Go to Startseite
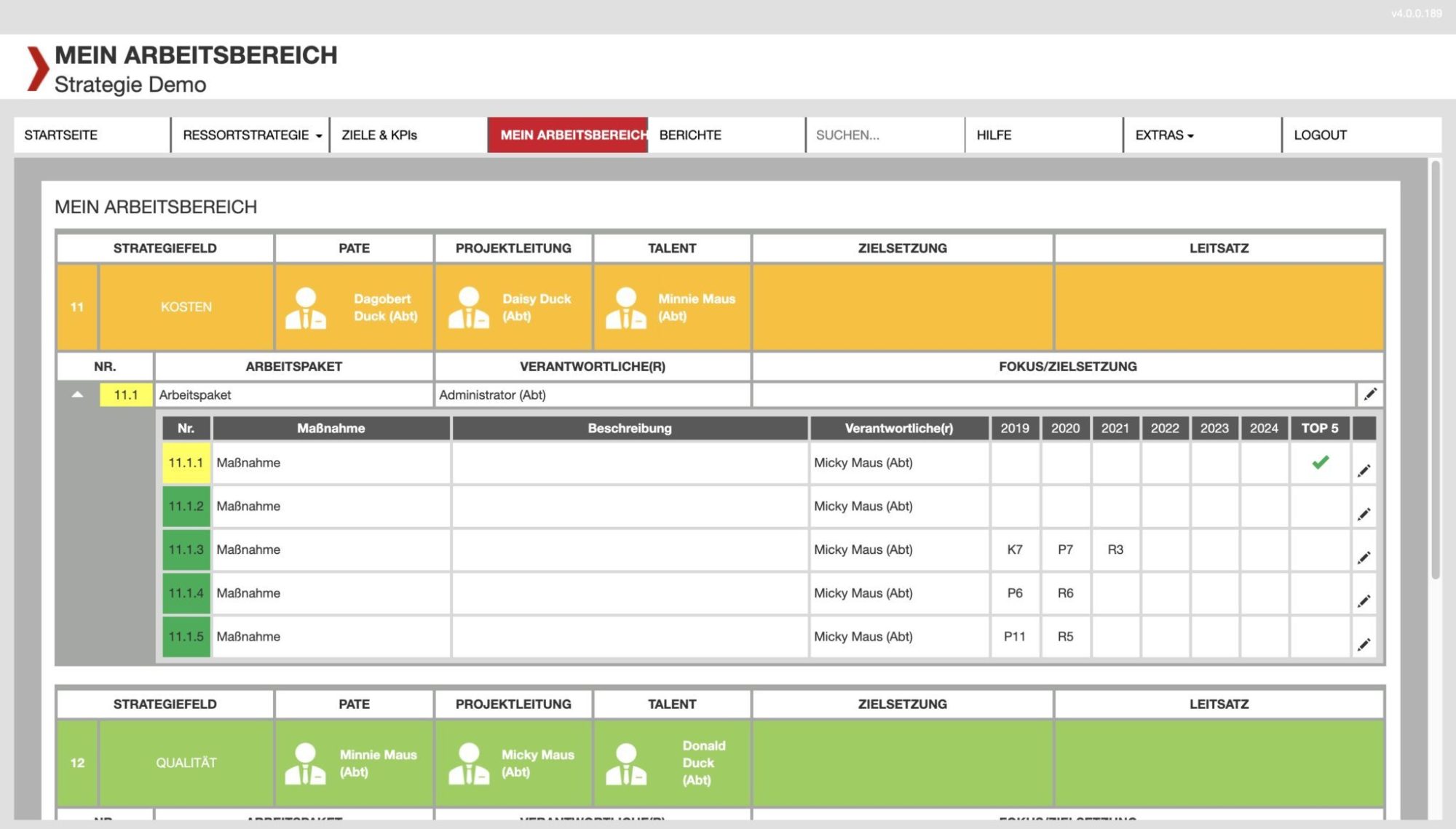The width and height of the screenshot is (1456, 829). [x=92, y=135]
